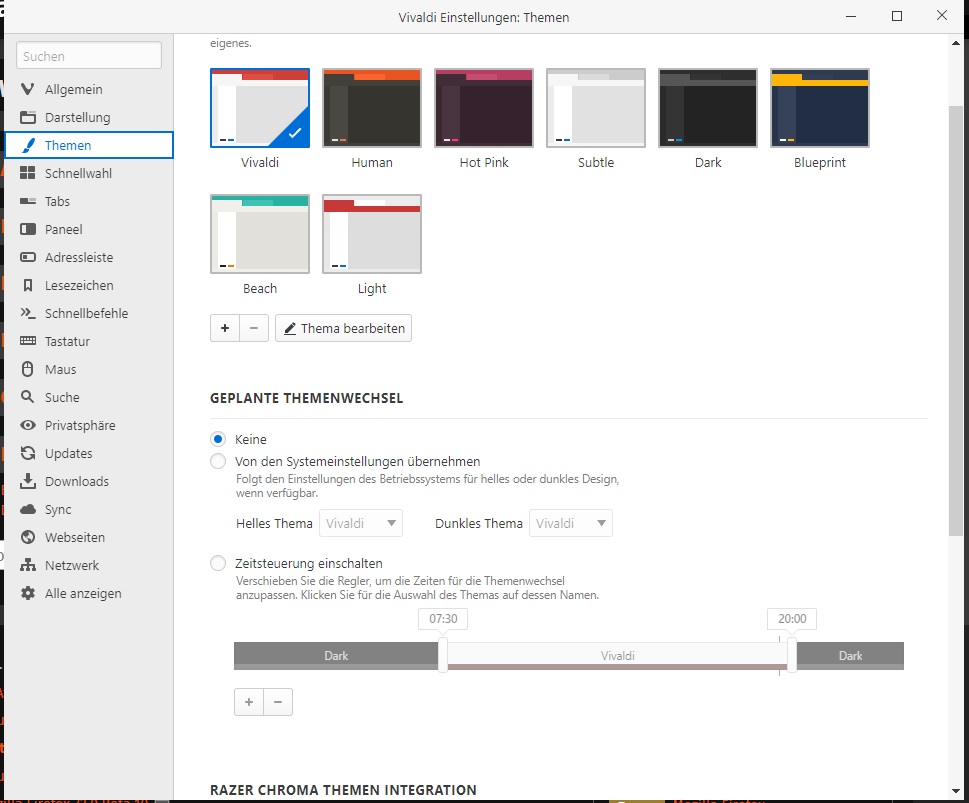The image size is (969, 803).
Task: Click the Tabs icon in sidebar
Action: click(28, 201)
